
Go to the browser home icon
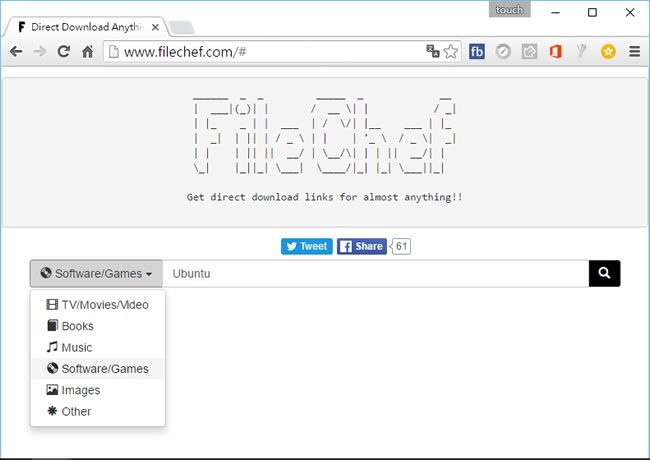(x=87, y=52)
